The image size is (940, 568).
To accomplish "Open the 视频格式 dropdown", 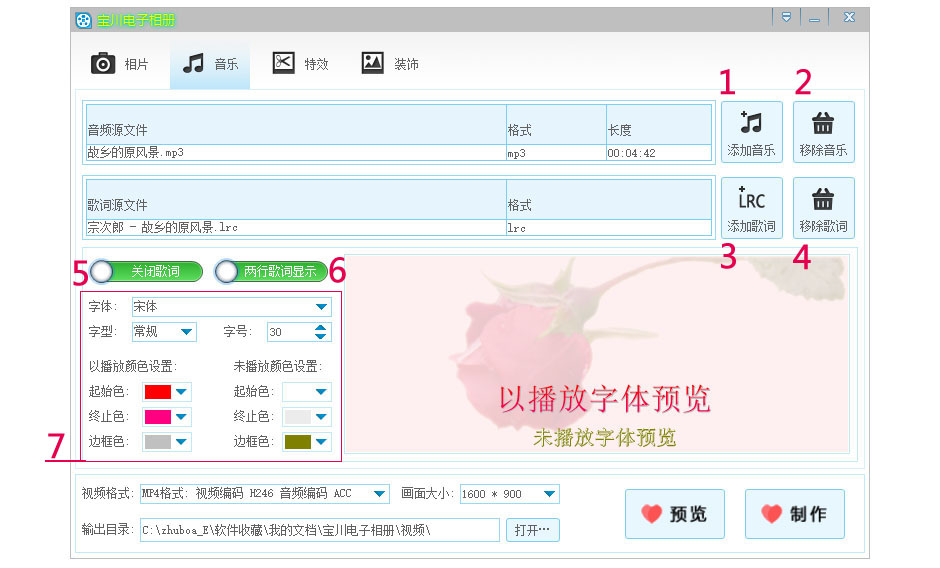I will coord(264,494).
